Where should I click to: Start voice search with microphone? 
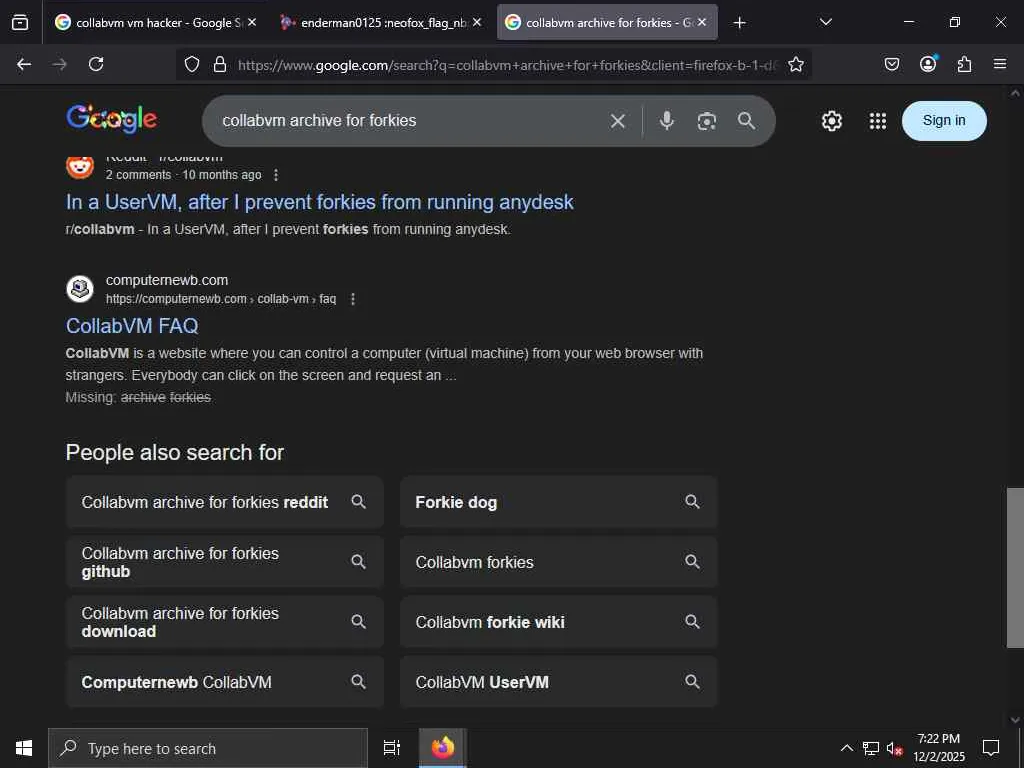click(666, 121)
